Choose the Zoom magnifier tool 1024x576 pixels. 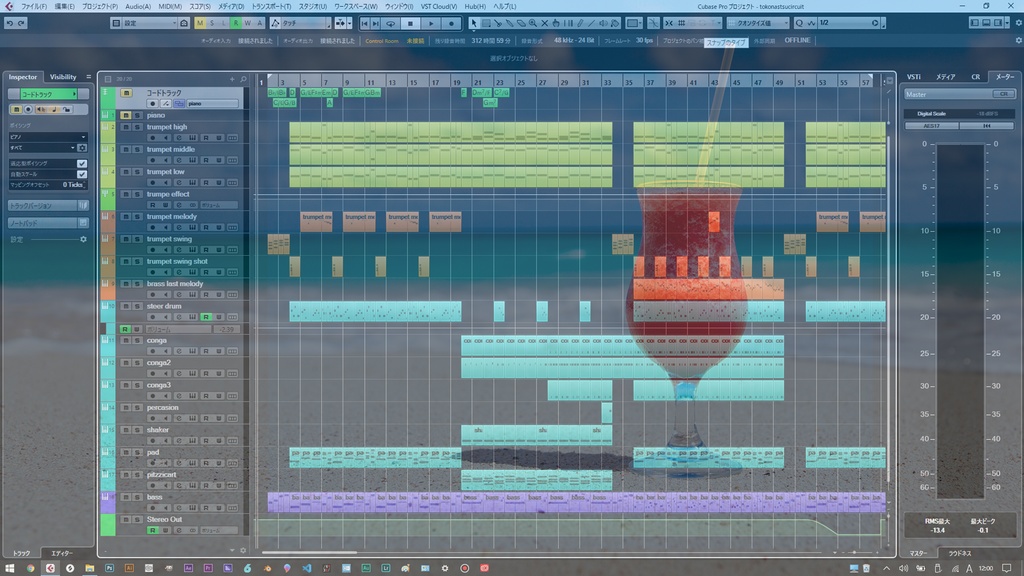tap(533, 24)
